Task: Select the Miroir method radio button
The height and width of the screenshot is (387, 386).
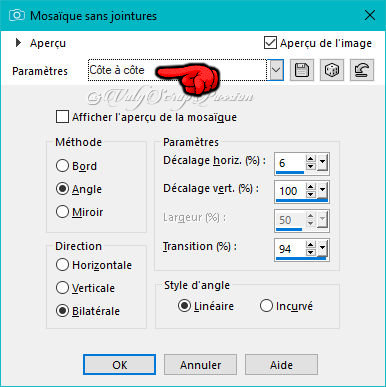Action: 62,212
